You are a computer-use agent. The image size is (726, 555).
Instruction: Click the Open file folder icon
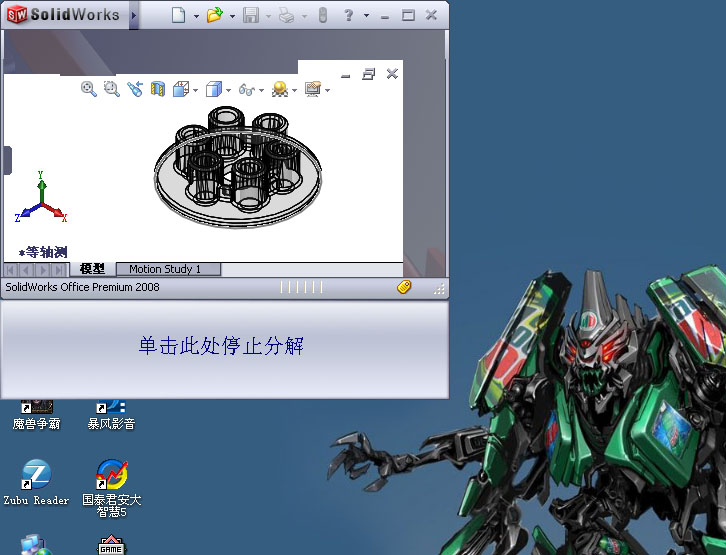[214, 15]
